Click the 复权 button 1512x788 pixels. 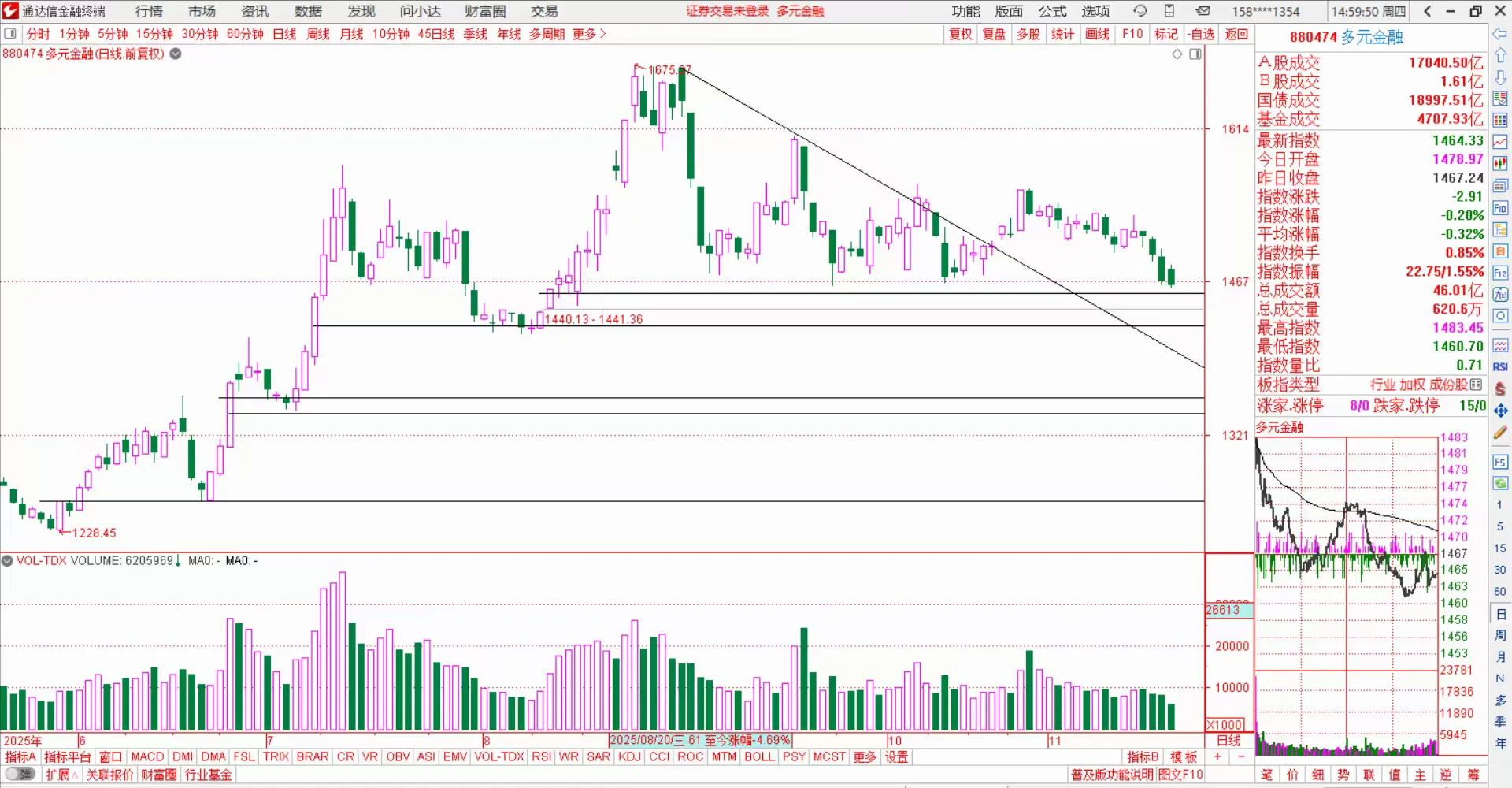click(961, 34)
